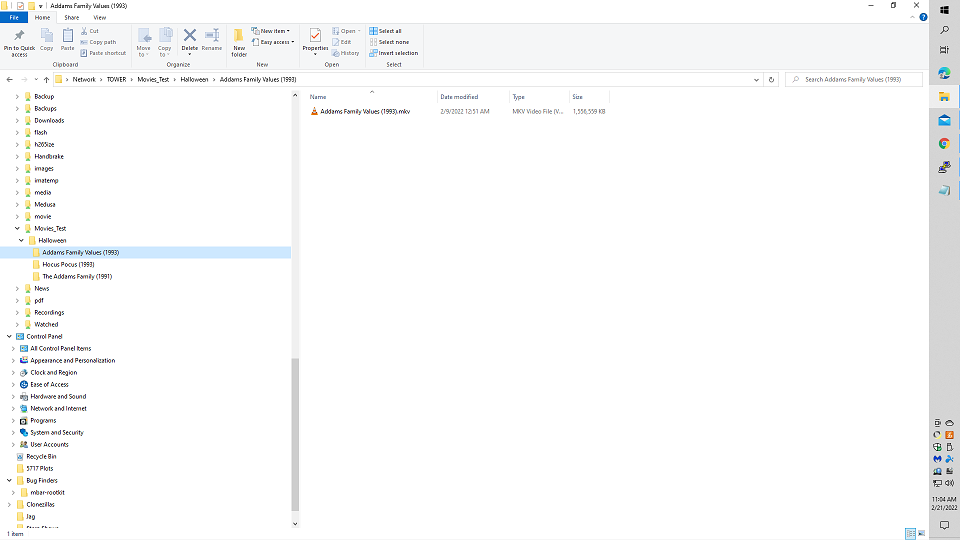Collapse the Movies_Test folder tree node

coord(17,228)
